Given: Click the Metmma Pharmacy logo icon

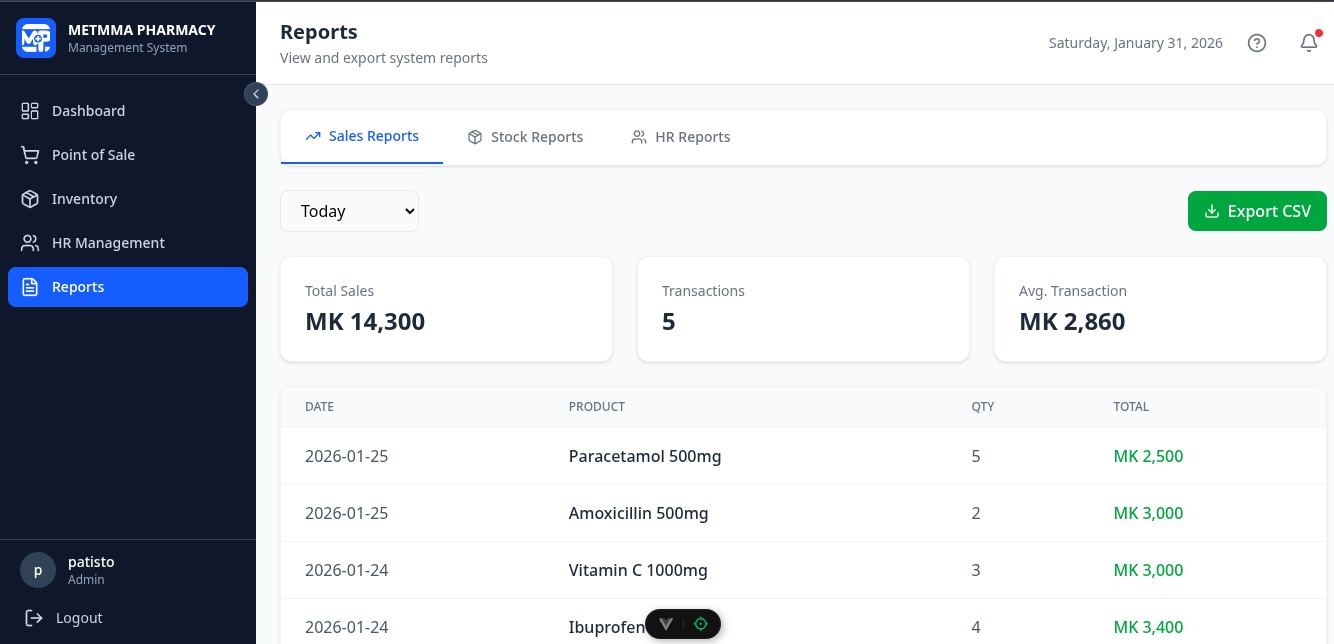Looking at the screenshot, I should point(36,38).
